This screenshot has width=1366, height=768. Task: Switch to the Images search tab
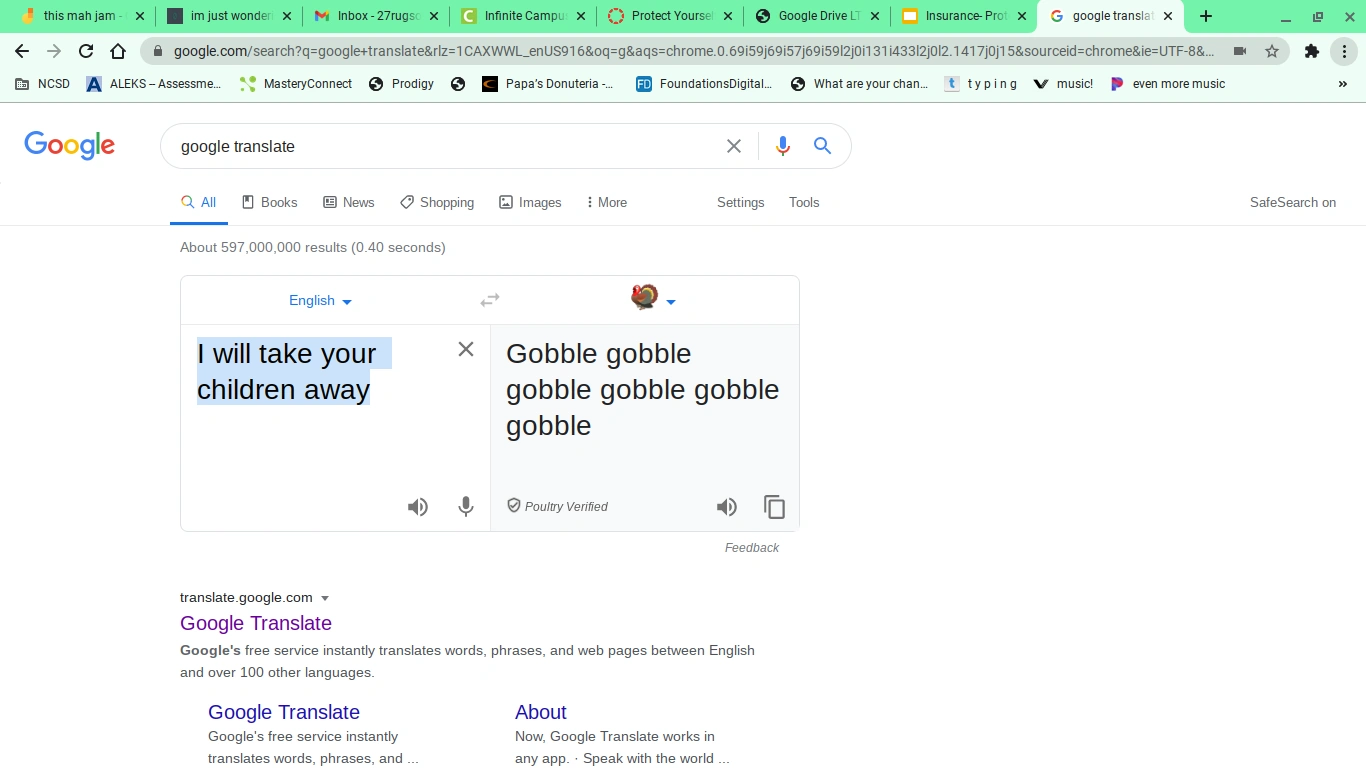click(530, 202)
